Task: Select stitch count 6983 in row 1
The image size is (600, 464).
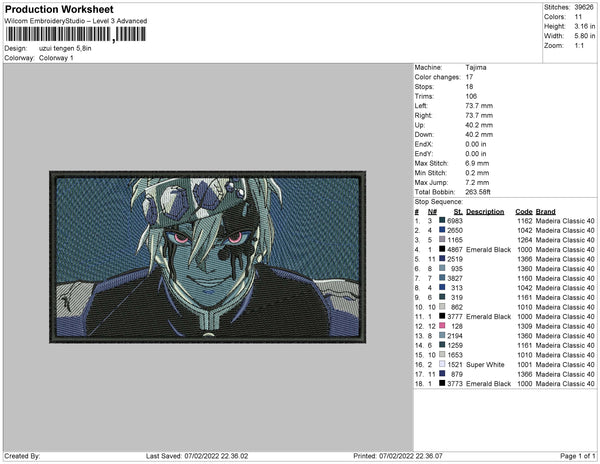Action: click(455, 221)
